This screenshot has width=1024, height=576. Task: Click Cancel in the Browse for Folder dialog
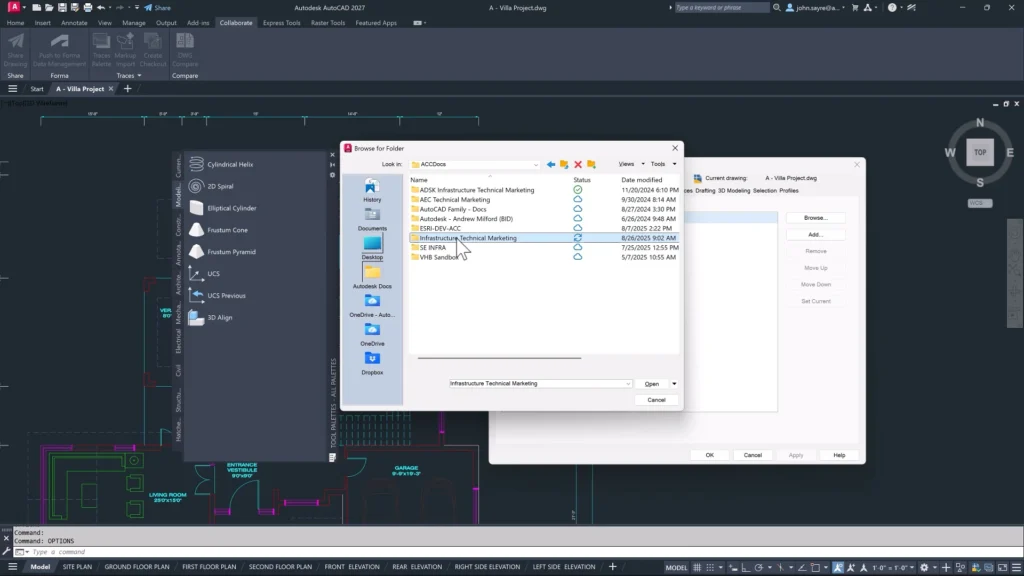(x=656, y=400)
